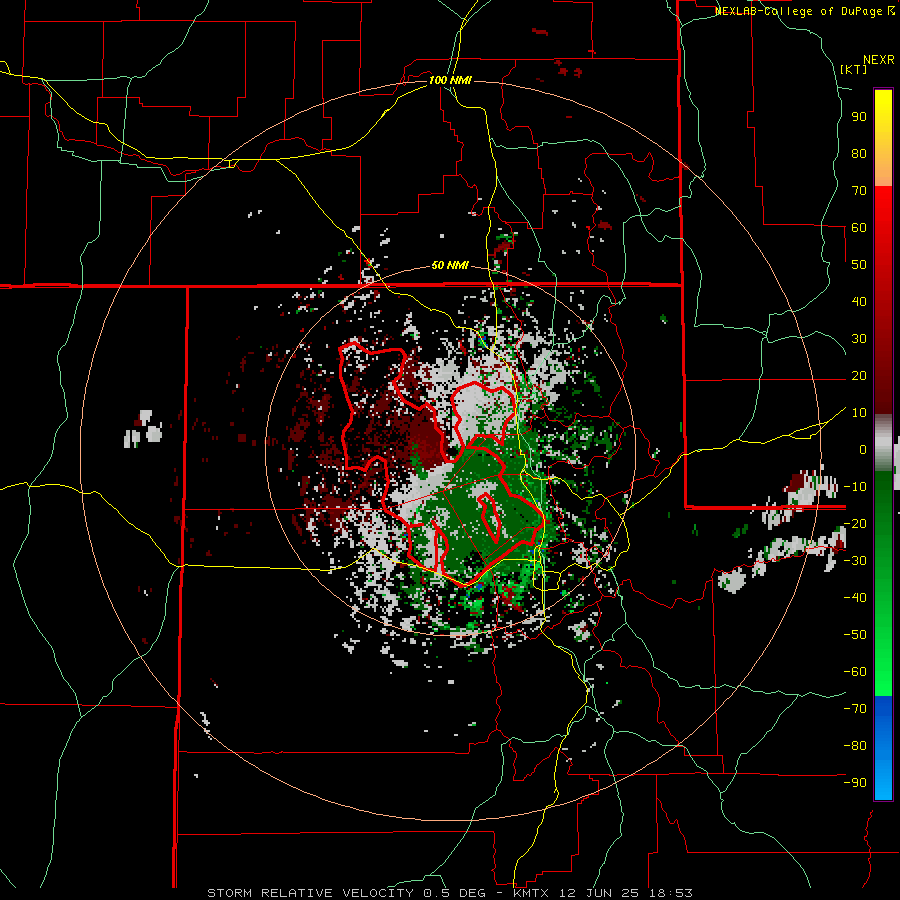Pick the green segment of the color bar
900x900 pixels.
click(x=883, y=583)
